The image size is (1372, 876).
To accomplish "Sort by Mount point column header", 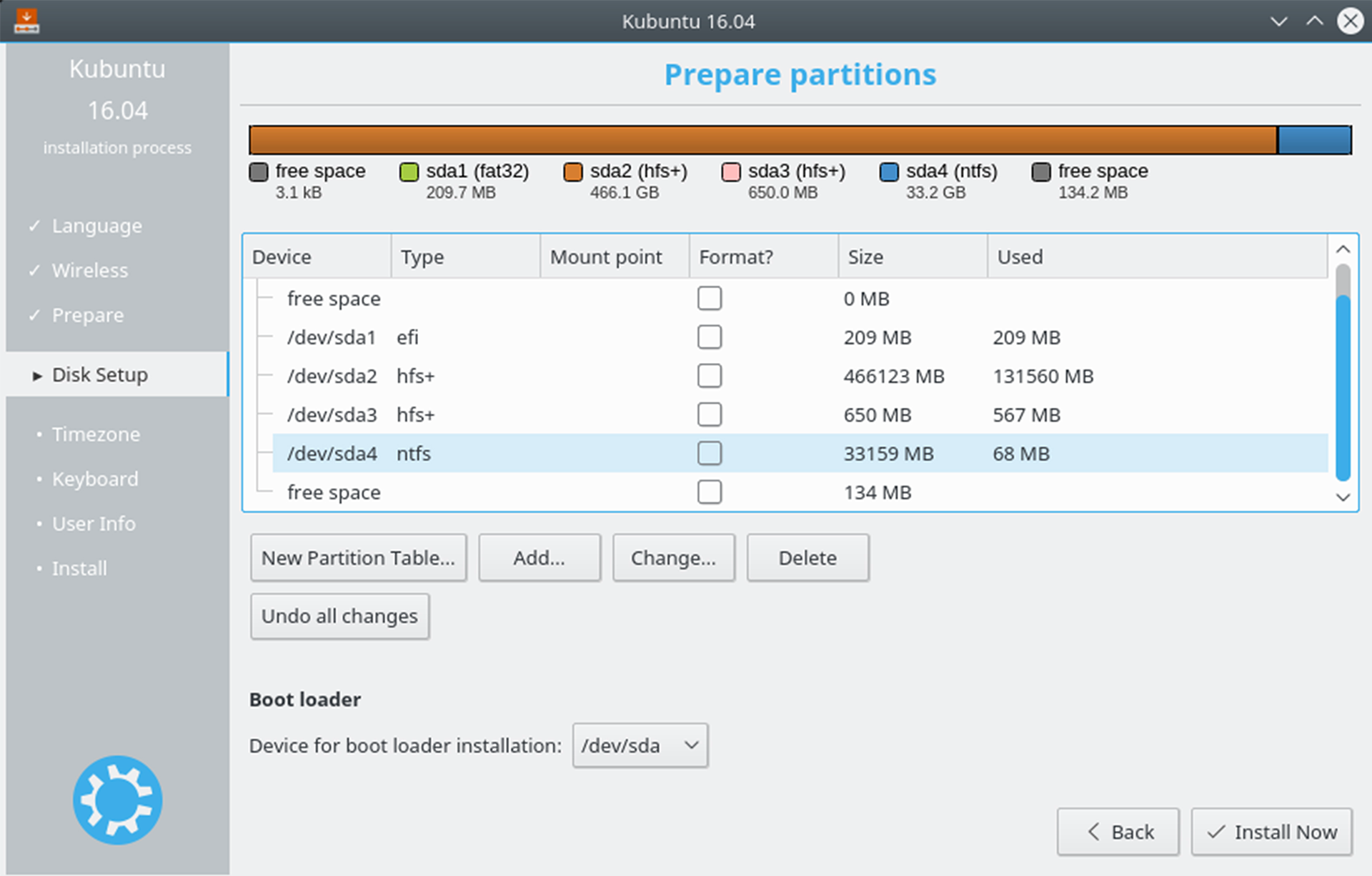I will pos(615,257).
